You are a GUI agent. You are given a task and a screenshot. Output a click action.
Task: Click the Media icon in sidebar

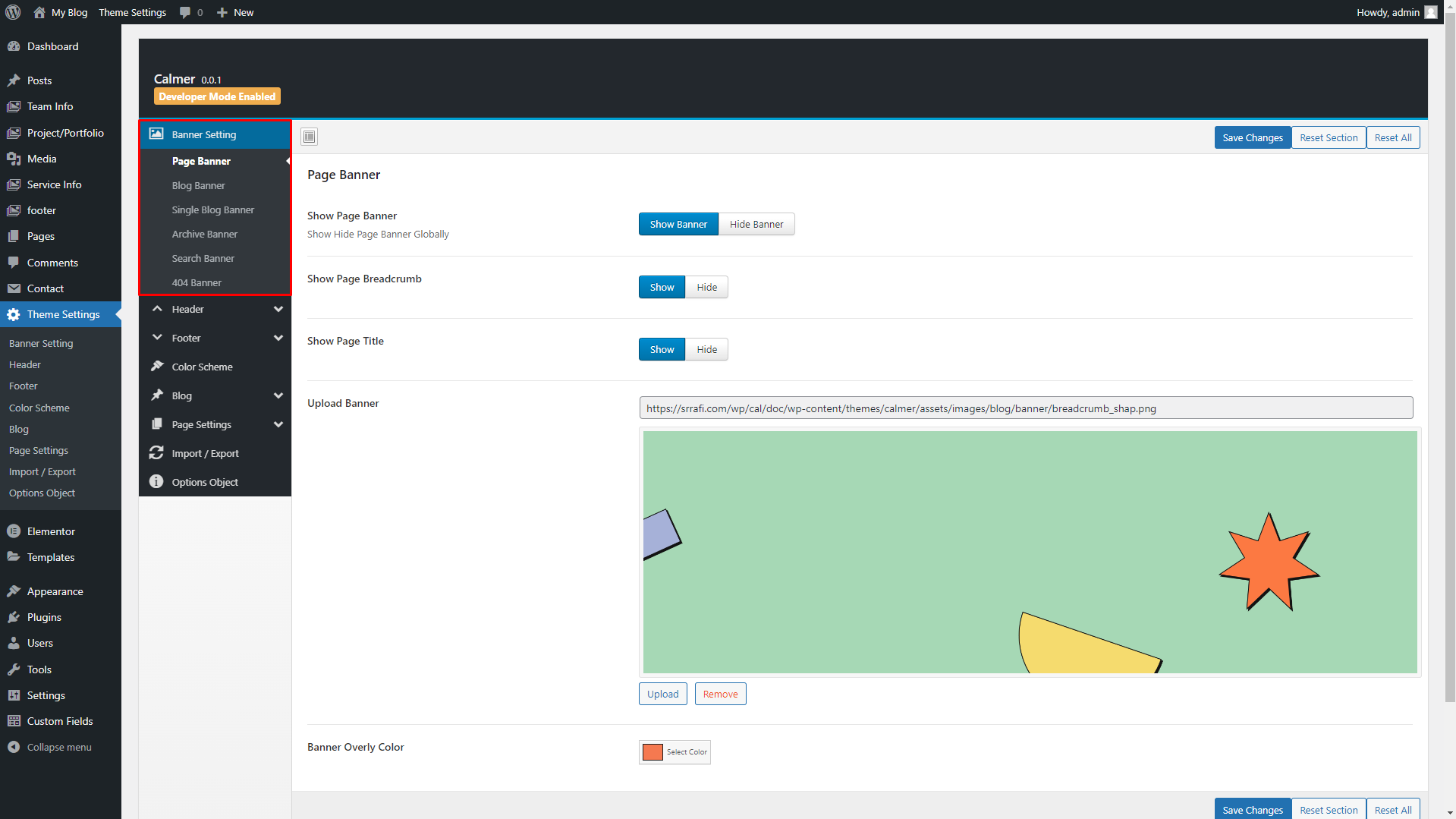pyautogui.click(x=14, y=159)
